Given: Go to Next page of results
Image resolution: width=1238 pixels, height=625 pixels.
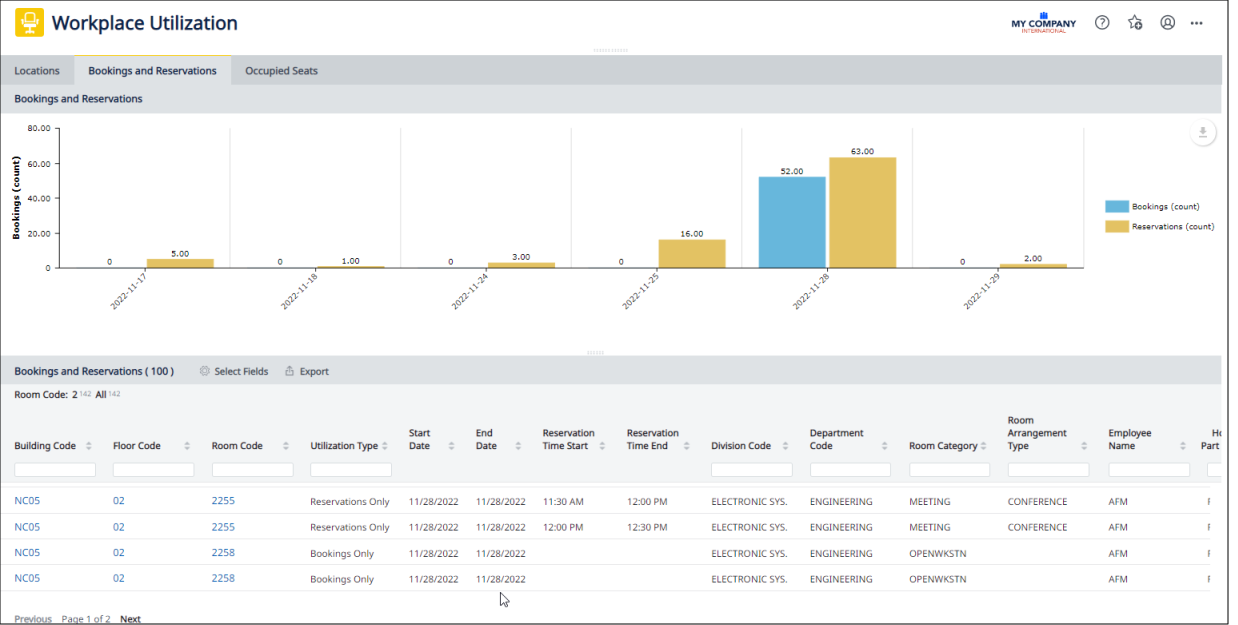Looking at the screenshot, I should [x=130, y=619].
